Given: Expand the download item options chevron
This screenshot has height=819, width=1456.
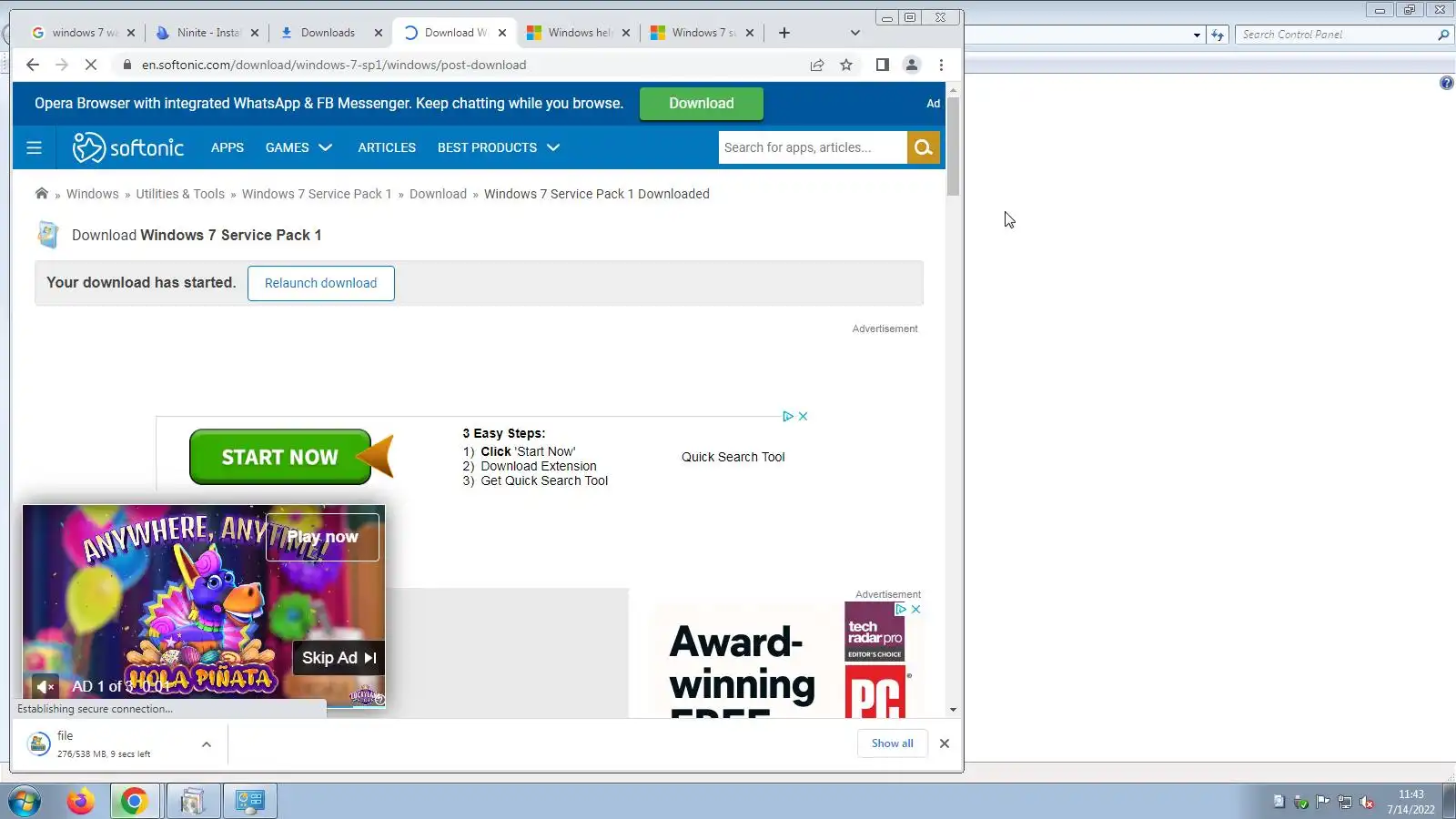Looking at the screenshot, I should (207, 744).
